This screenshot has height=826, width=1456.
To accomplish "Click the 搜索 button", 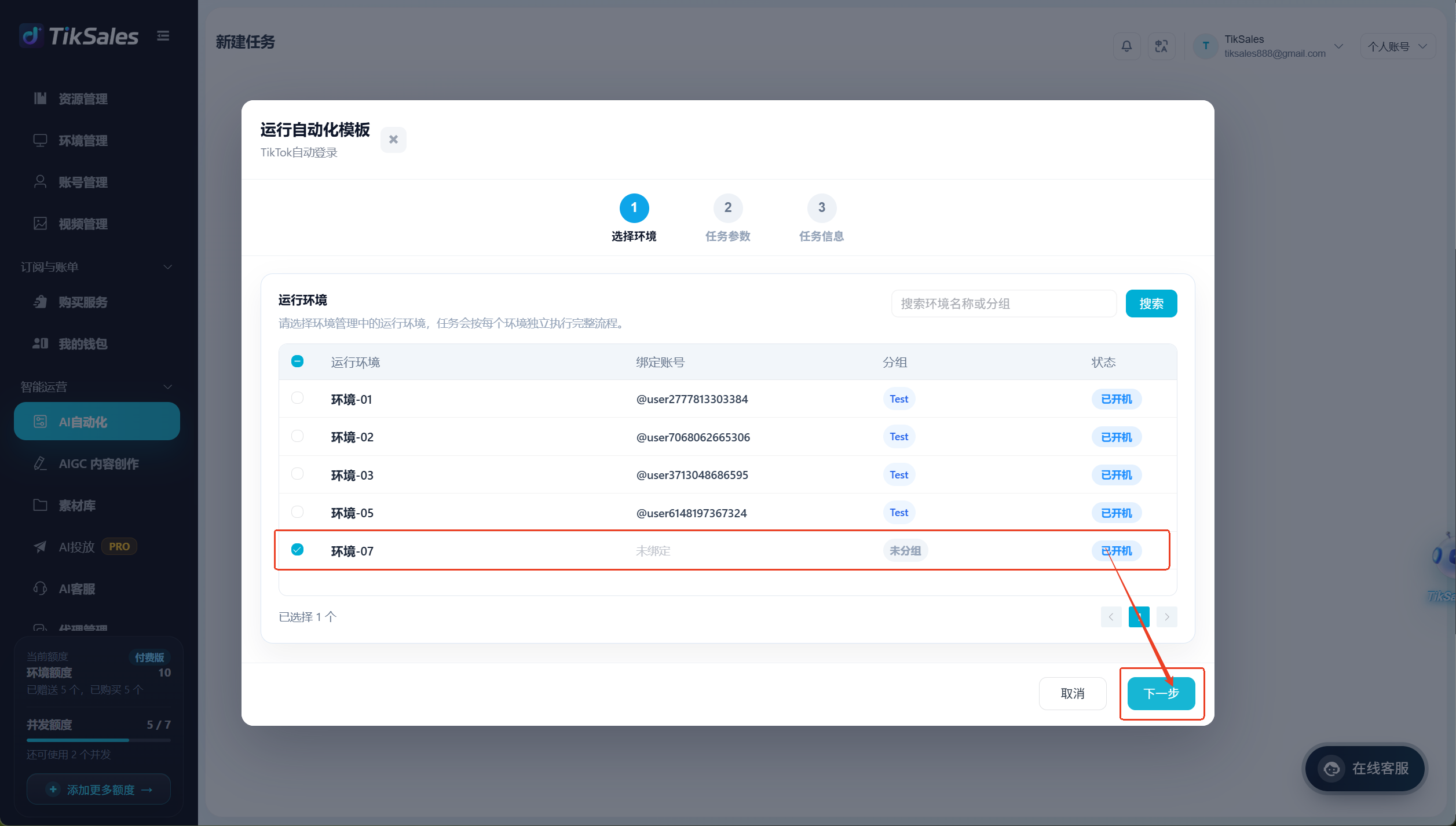I will (x=1151, y=304).
